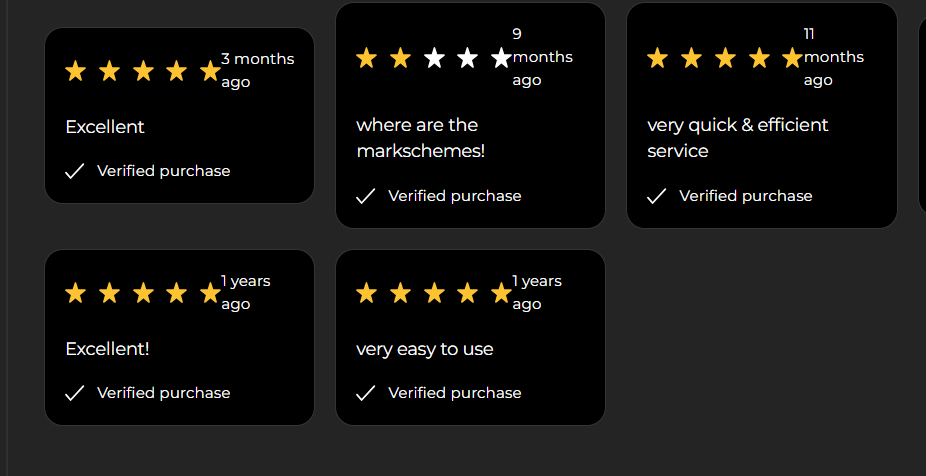This screenshot has height=476, width=926.
Task: Click the checkmark icon on the 'very easy to use' review
Action: point(365,393)
